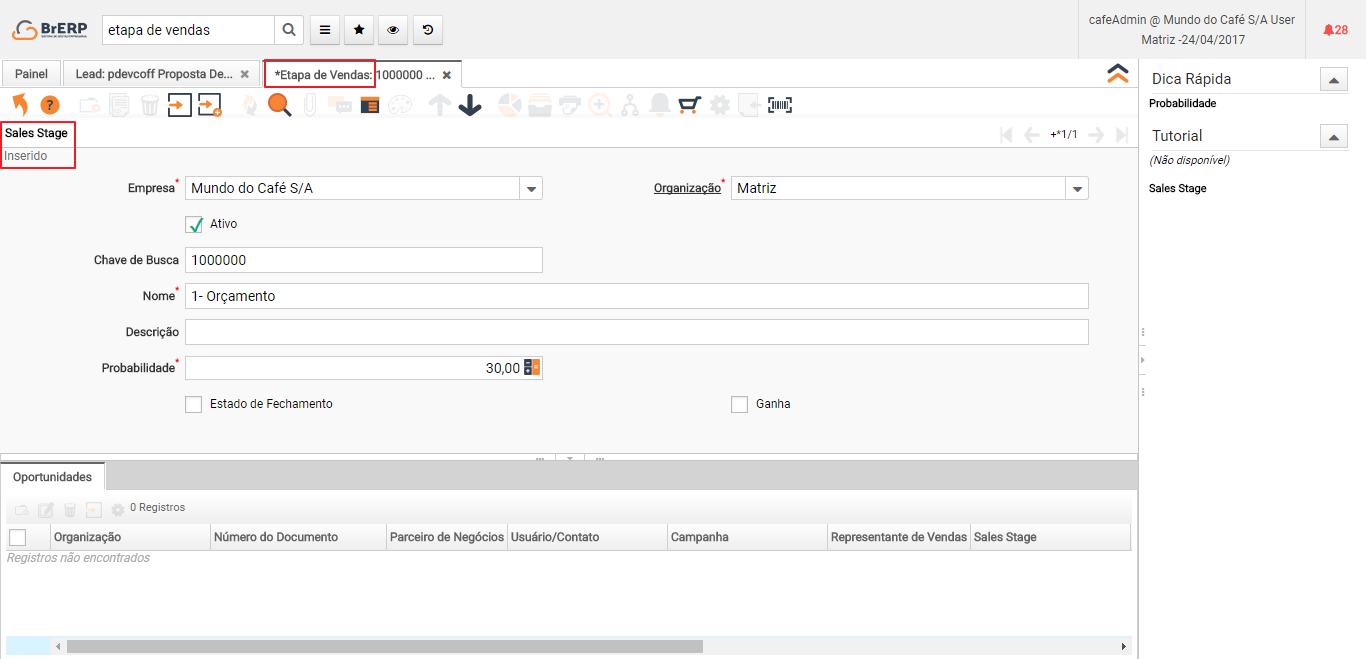This screenshot has width=1366, height=659.
Task: Click the gear process icon in toolbar
Action: point(720,105)
